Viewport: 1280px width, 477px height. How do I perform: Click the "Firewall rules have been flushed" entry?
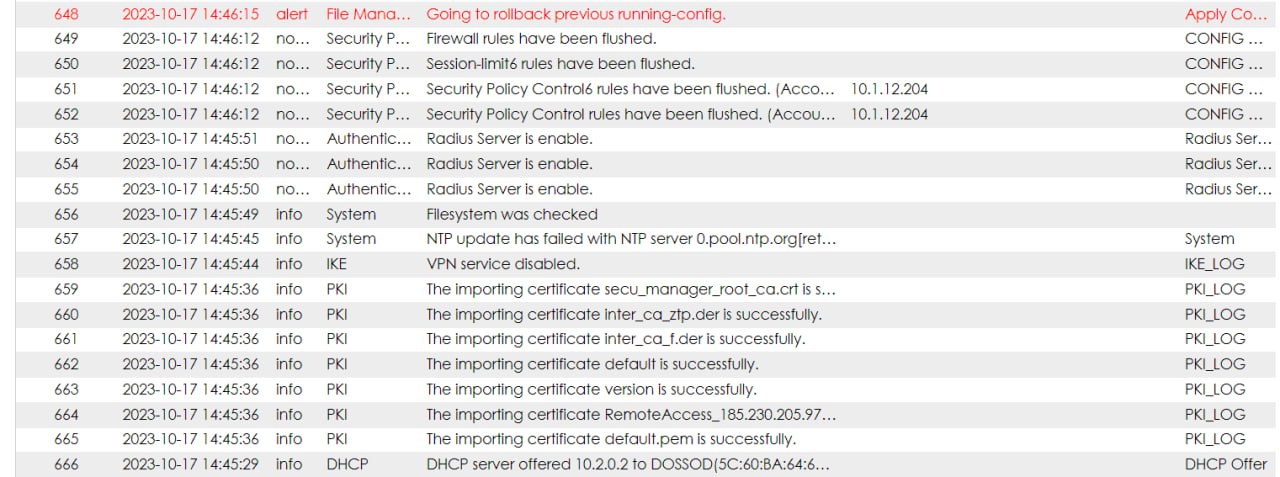(541, 39)
